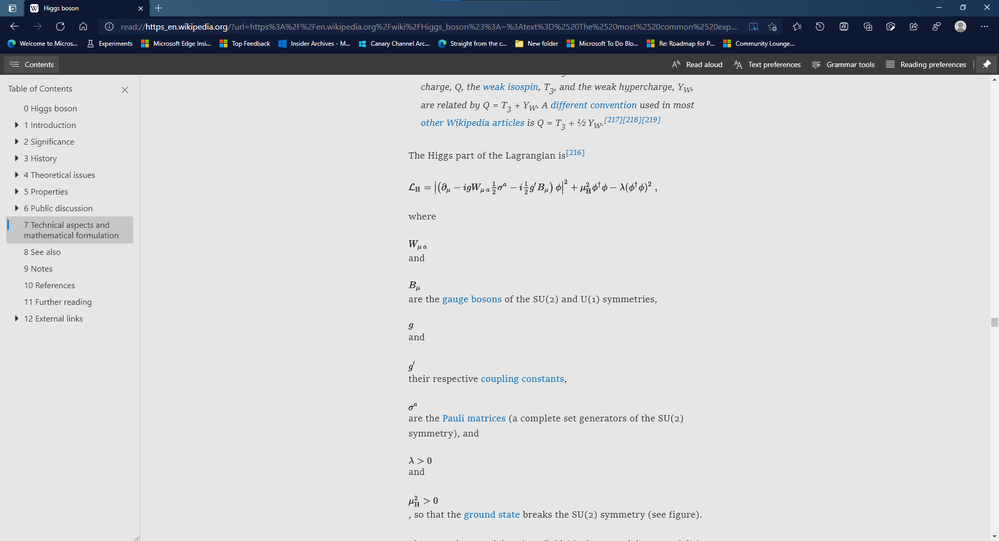
Task: Open Grammar tools
Action: 843,64
